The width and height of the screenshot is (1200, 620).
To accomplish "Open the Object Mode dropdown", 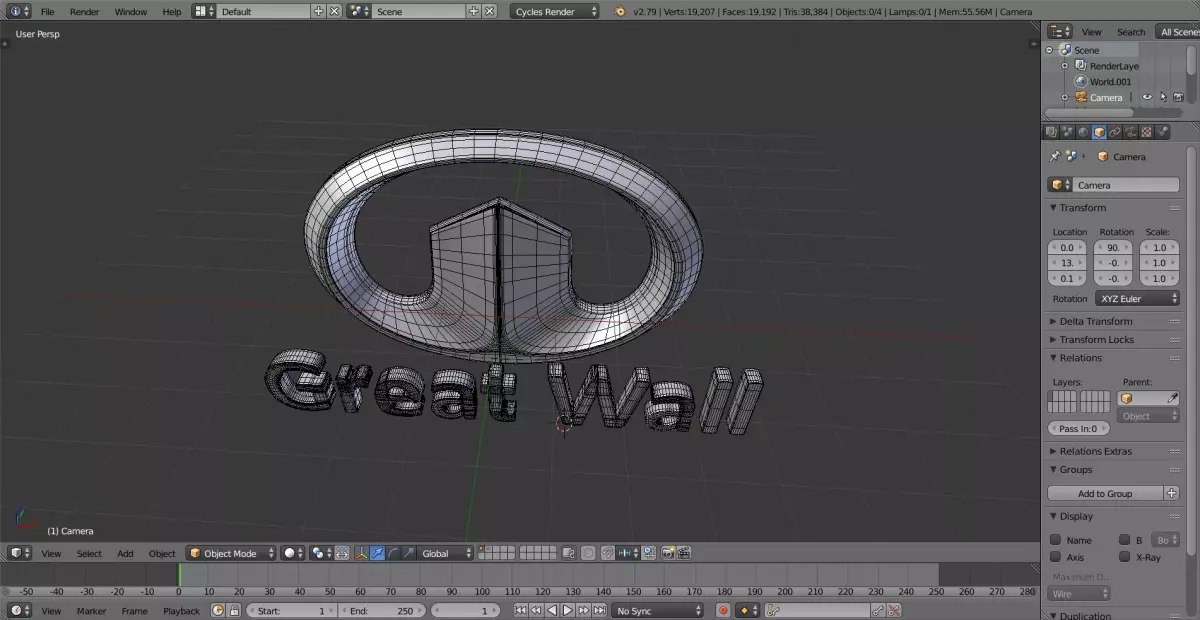I will (231, 553).
